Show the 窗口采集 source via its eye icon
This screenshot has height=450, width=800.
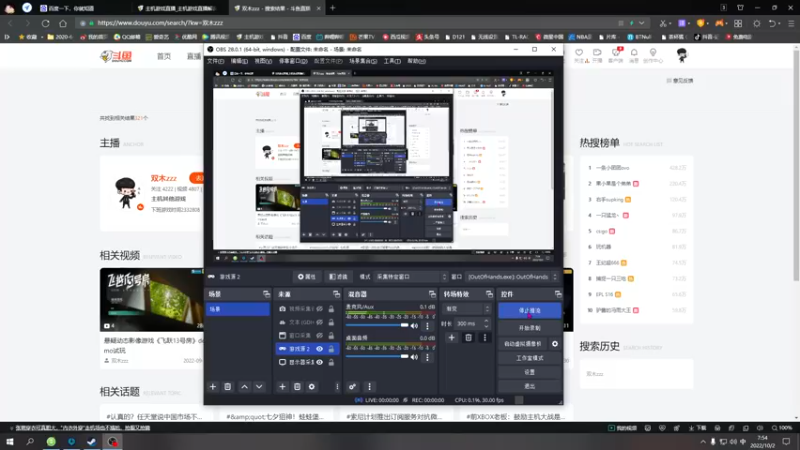click(x=319, y=335)
